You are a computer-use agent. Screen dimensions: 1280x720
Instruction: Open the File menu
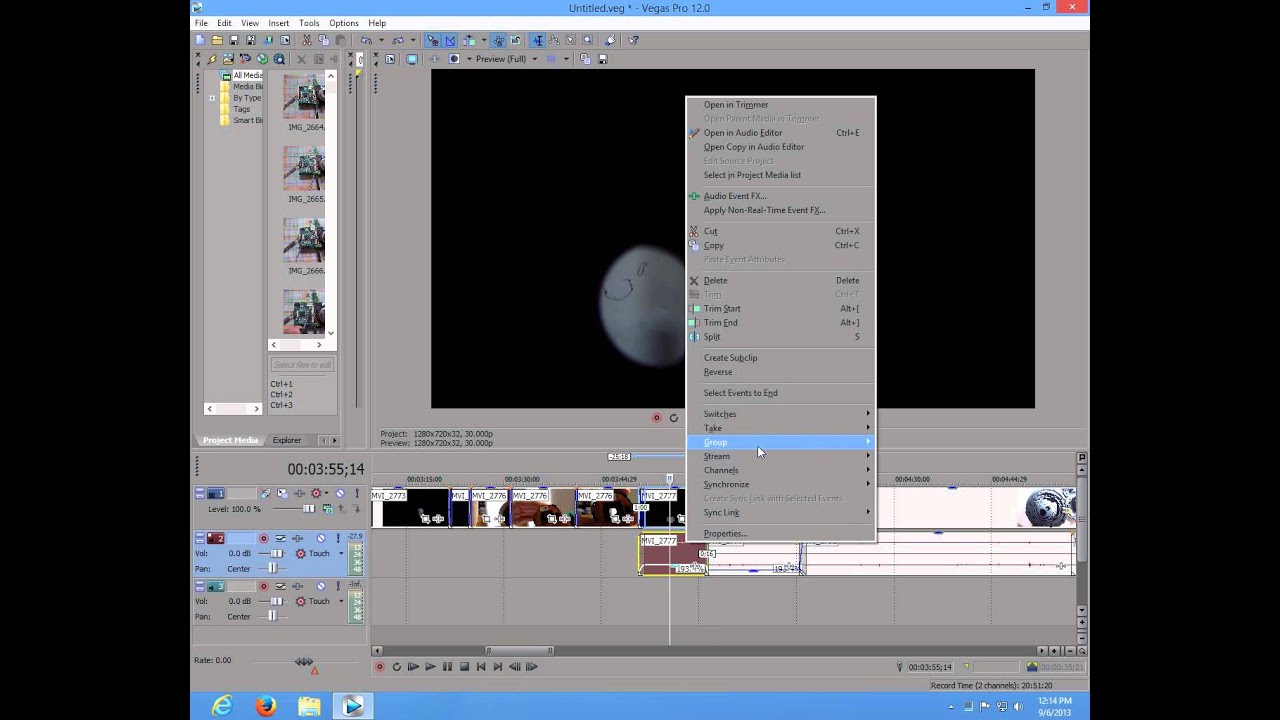point(201,23)
